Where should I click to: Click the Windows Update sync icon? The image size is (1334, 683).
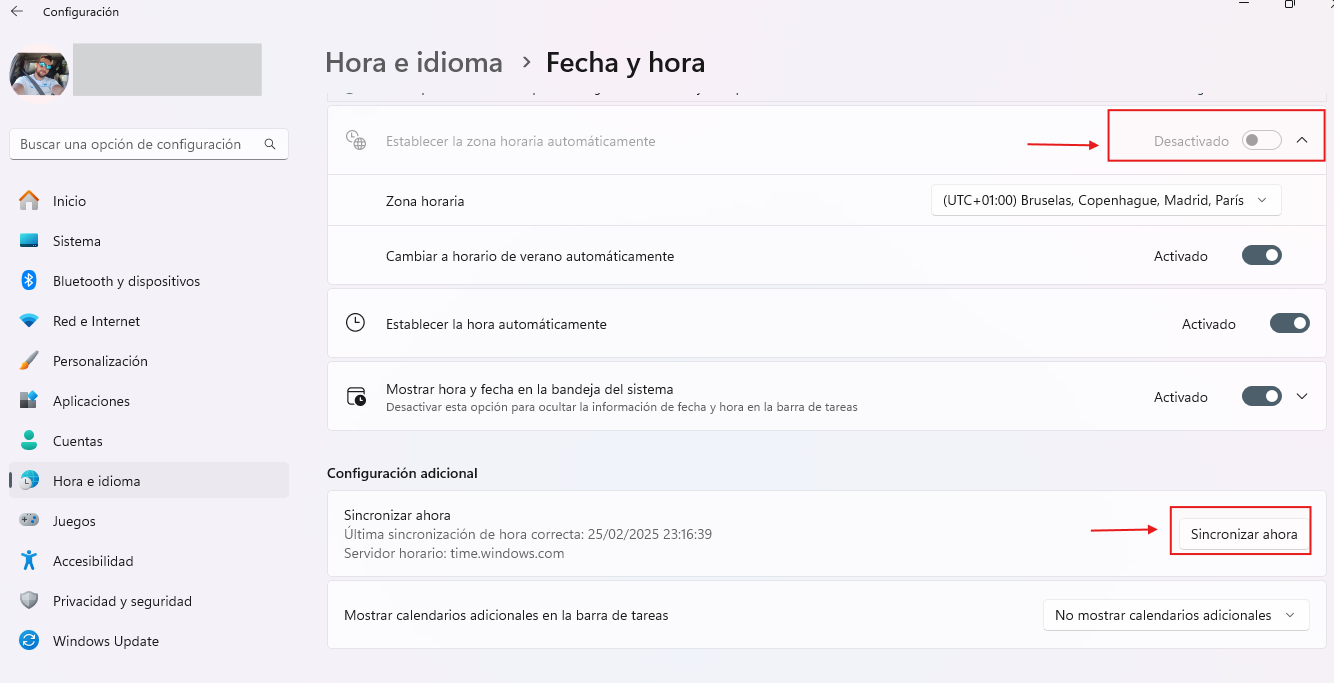point(29,641)
